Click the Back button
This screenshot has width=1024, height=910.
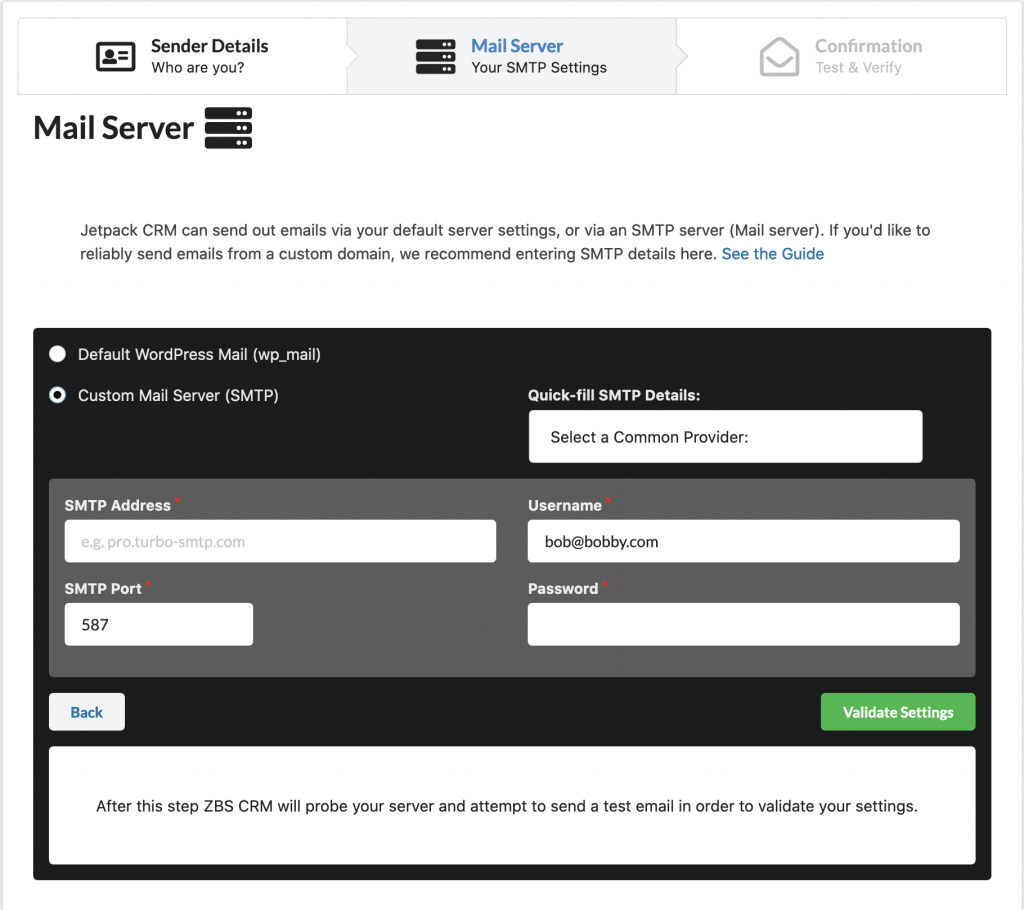pyautogui.click(x=87, y=712)
